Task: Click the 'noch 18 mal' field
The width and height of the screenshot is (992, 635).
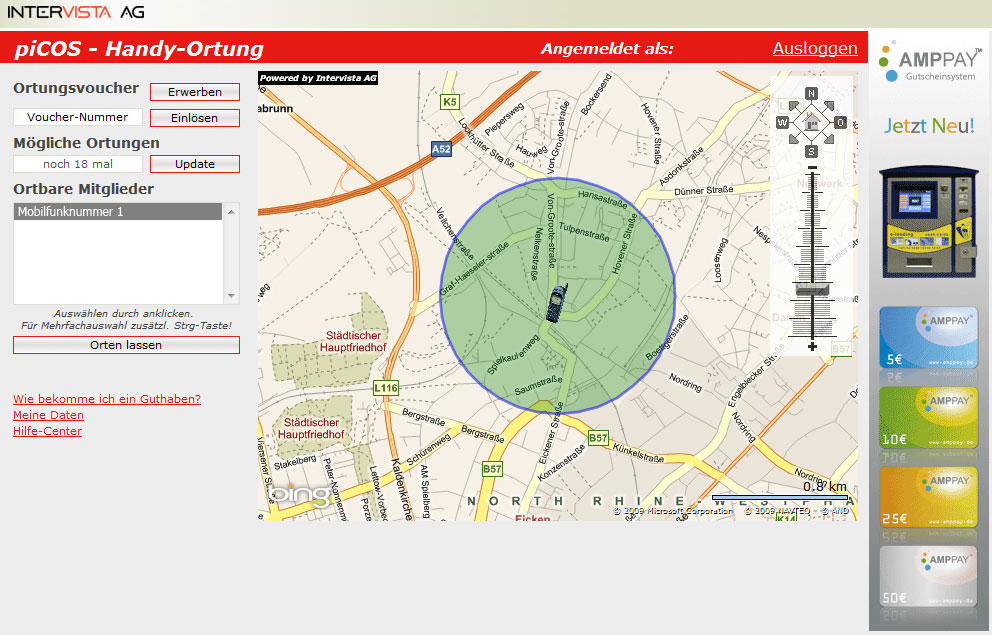Action: [x=78, y=164]
